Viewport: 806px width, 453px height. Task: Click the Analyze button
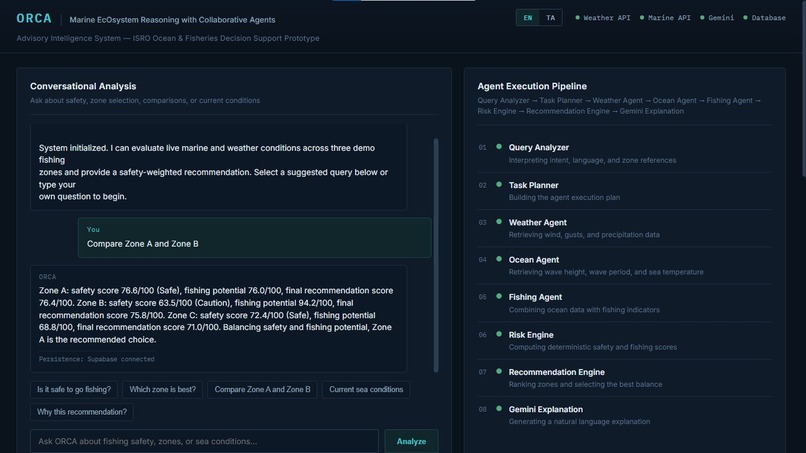[x=411, y=441]
